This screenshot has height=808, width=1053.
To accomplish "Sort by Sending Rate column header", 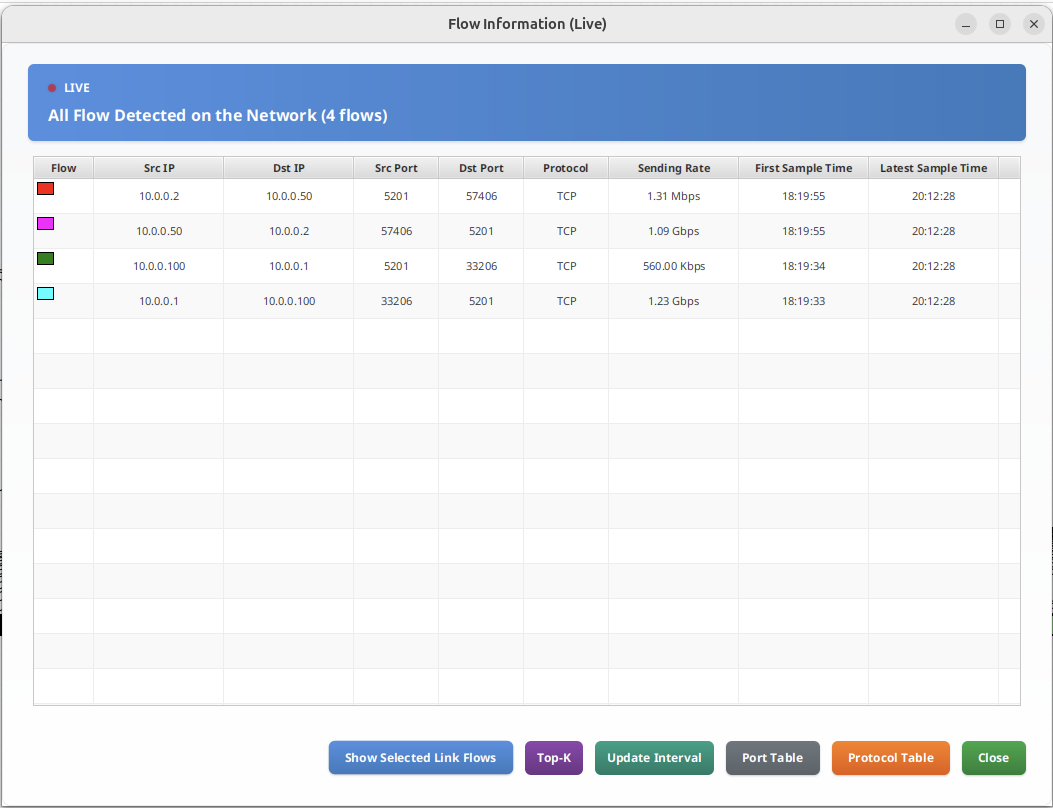I will click(x=674, y=168).
